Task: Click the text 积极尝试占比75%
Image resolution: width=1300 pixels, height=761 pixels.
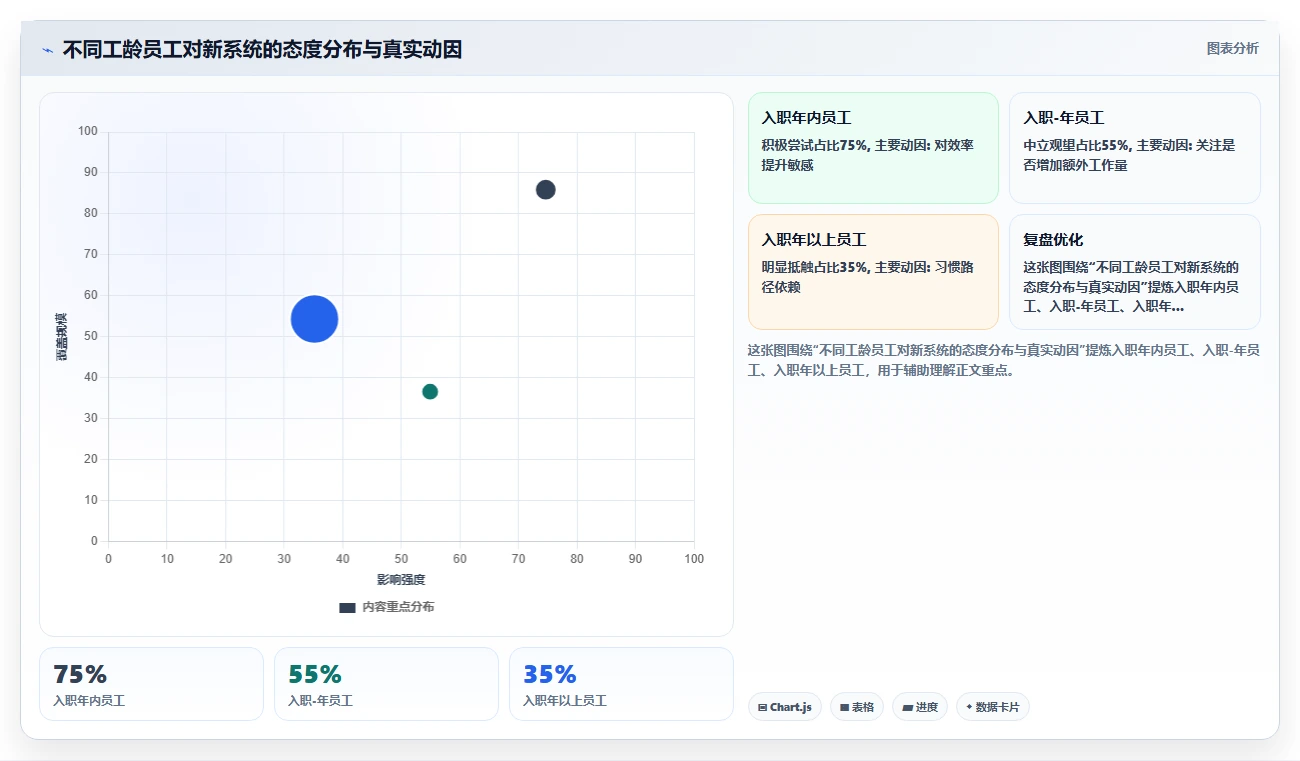Action: click(815, 145)
